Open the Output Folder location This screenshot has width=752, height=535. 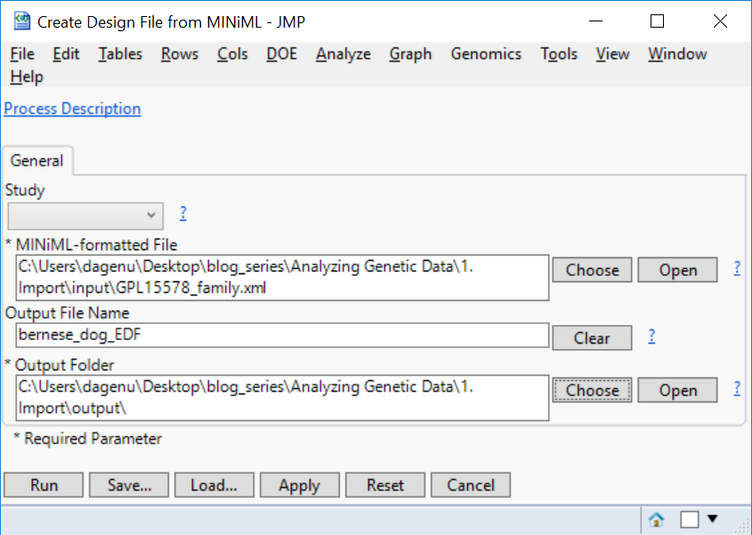677,390
